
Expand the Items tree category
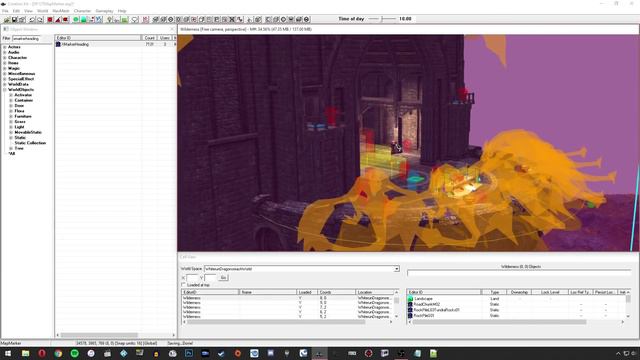pyautogui.click(x=4, y=63)
